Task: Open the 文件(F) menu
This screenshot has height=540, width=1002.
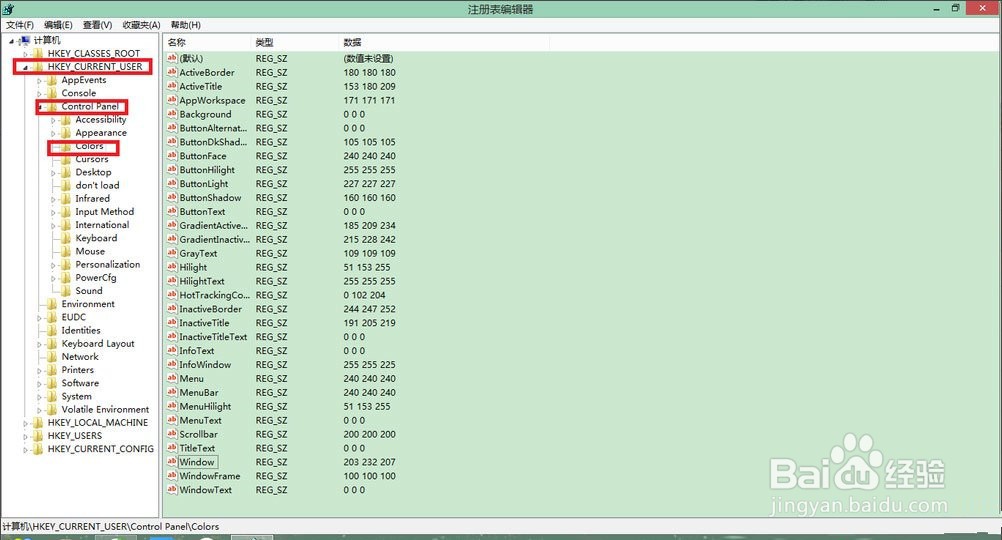Action: 20,25
